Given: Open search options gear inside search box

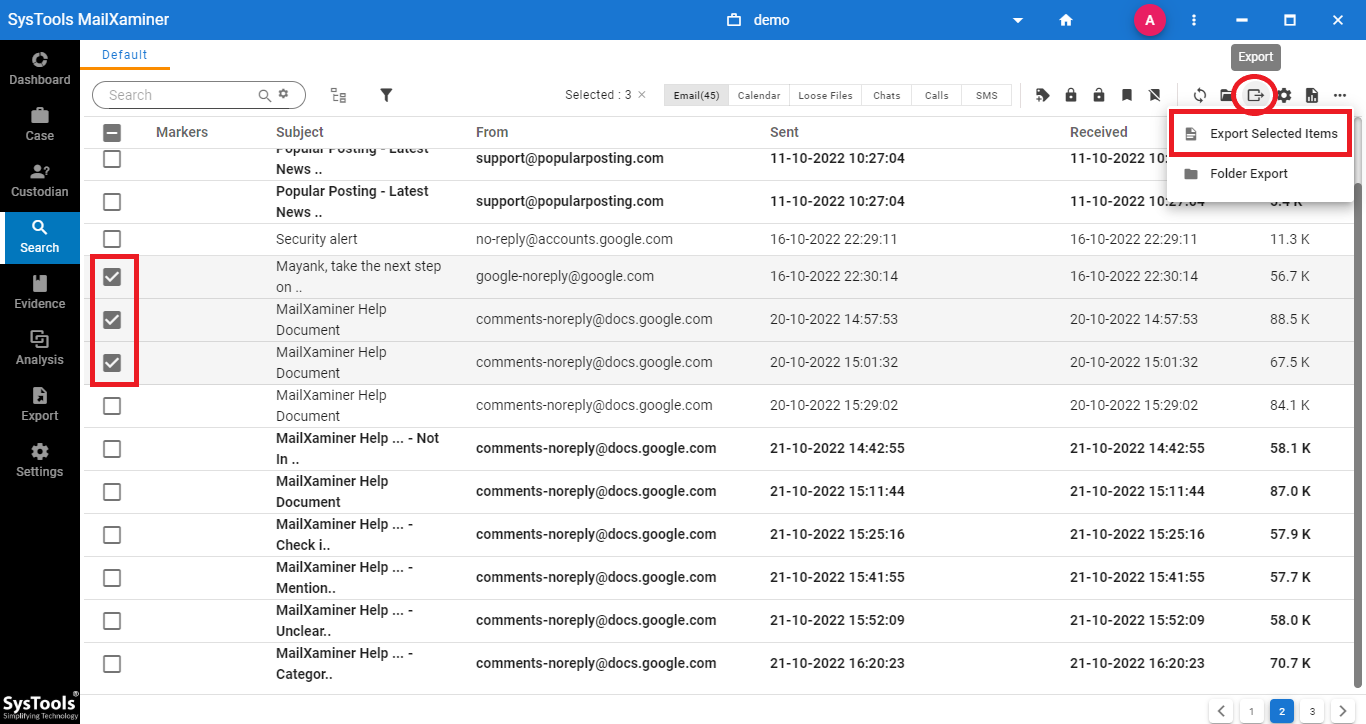Looking at the screenshot, I should tap(284, 94).
